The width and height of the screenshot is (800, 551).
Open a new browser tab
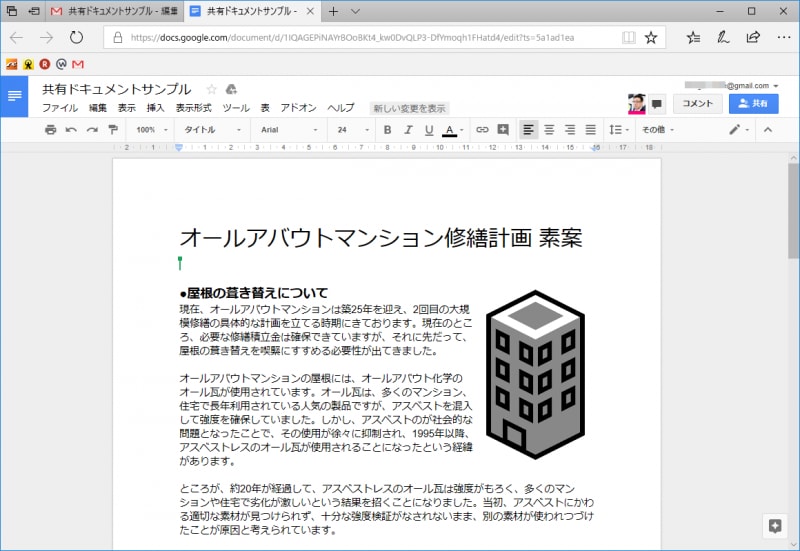point(333,11)
